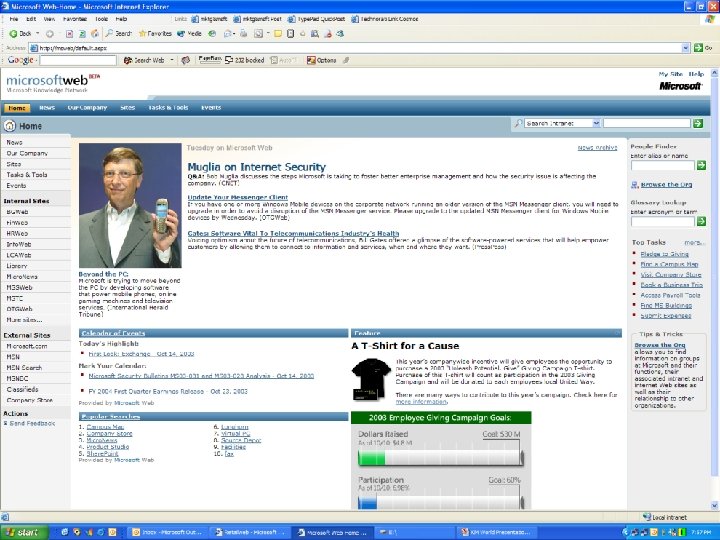Open the Mail button dropdown arrow
This screenshot has width=720, height=540.
(234, 34)
